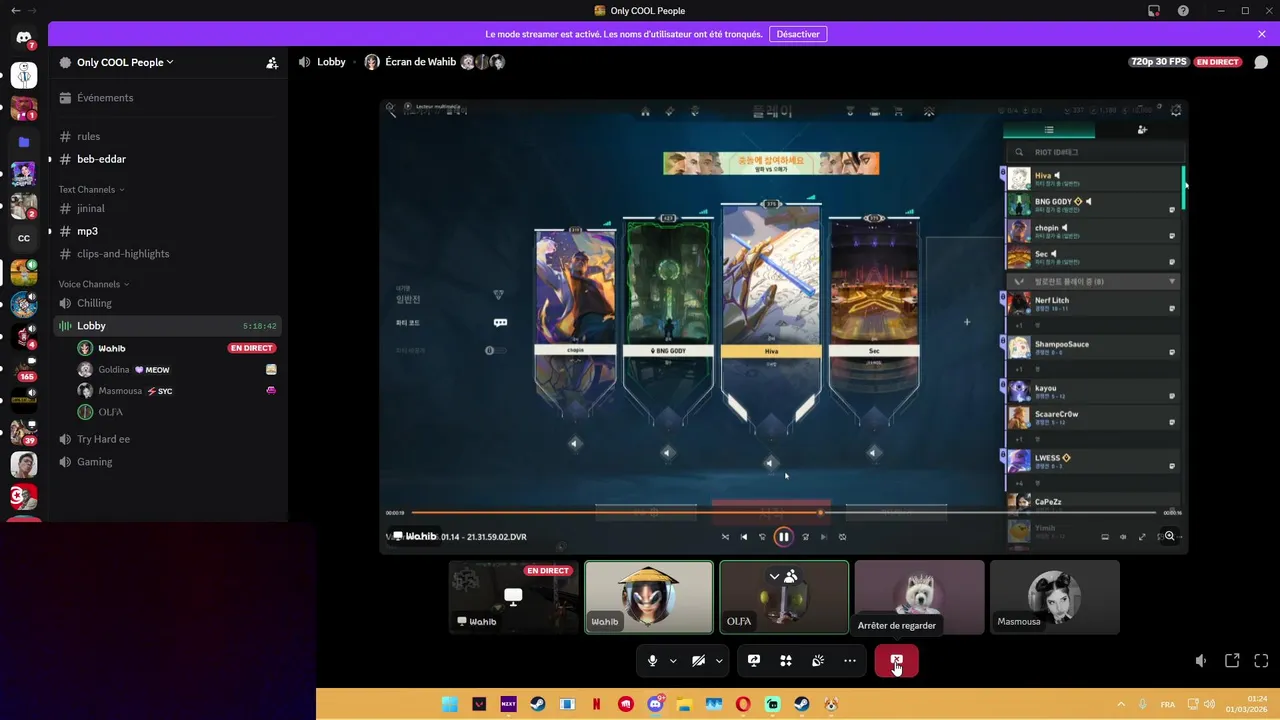Dismiss the streamer mode purple banner
The width and height of the screenshot is (1280, 720).
(1262, 34)
